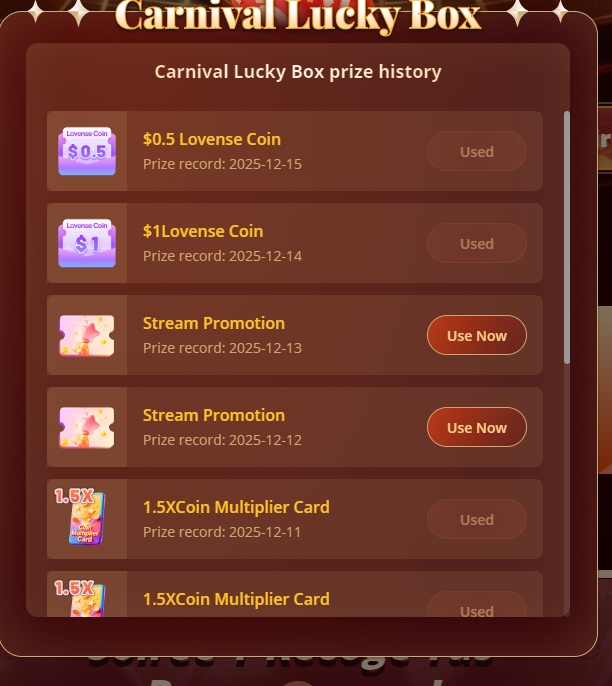Click the Used button on the bottom cut-off row

(477, 605)
